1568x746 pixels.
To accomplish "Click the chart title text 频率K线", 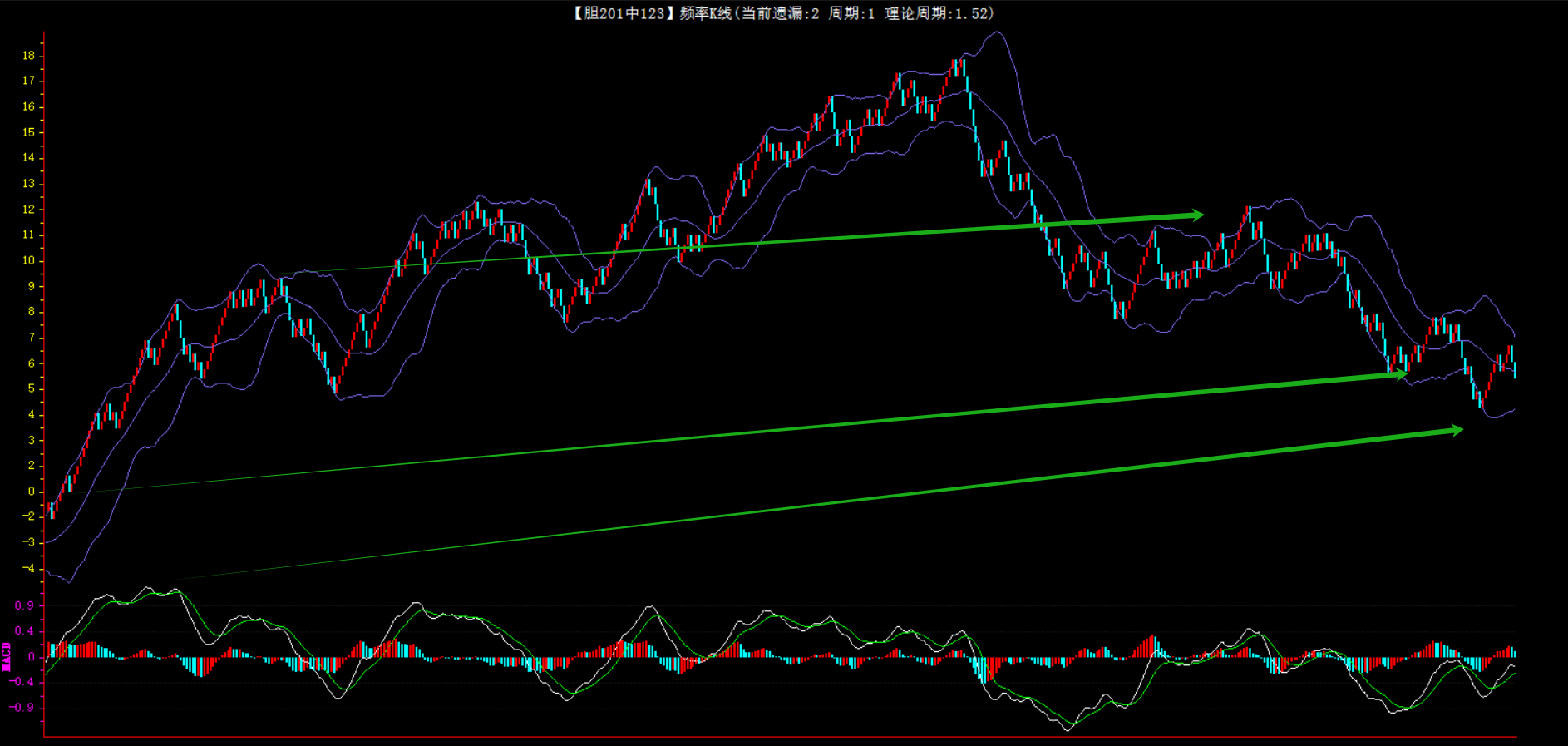I will [705, 13].
